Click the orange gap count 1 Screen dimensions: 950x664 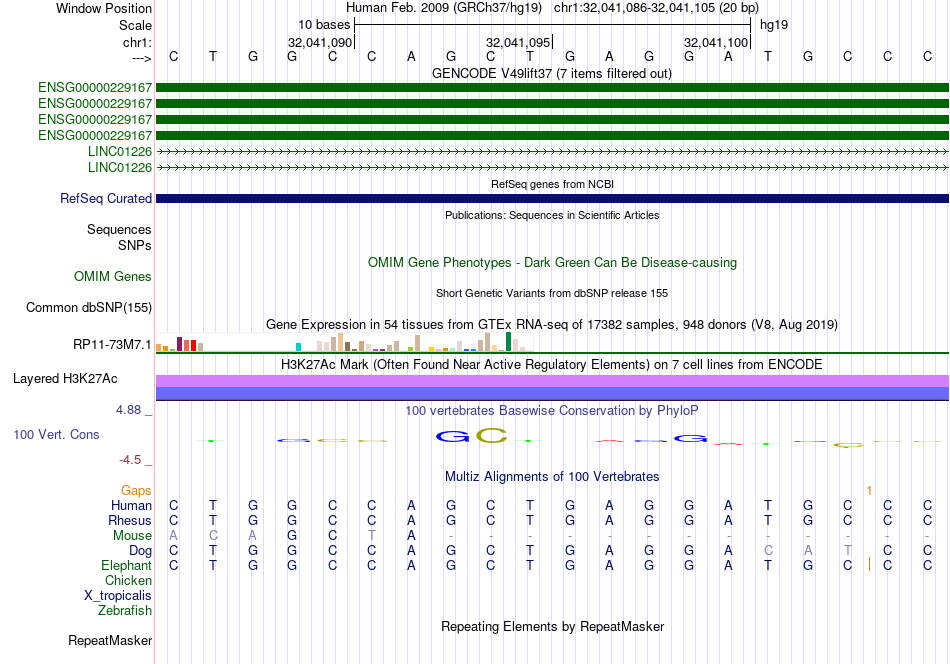[x=869, y=491]
